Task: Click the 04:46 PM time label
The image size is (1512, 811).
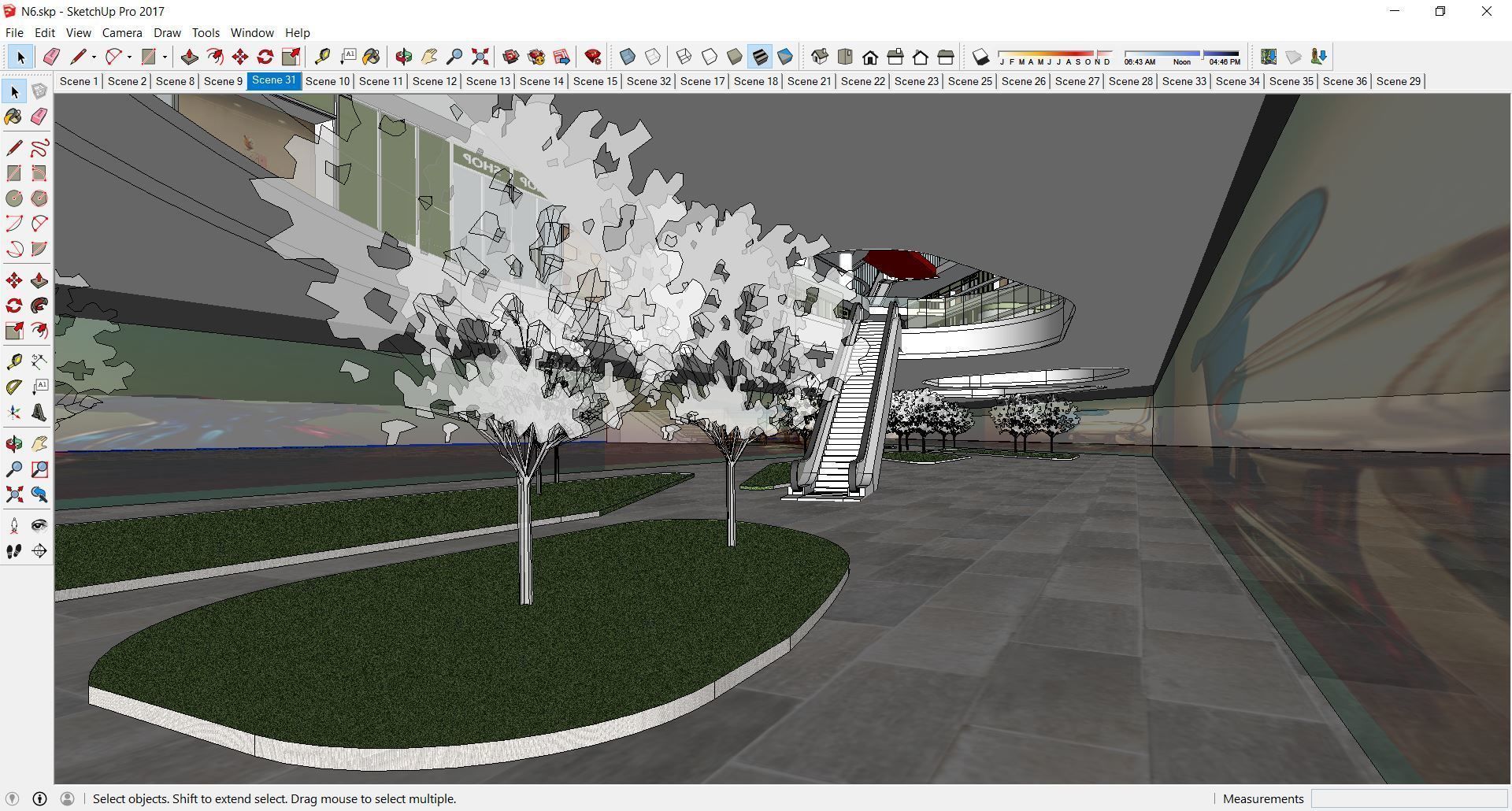Action: 1225,62
